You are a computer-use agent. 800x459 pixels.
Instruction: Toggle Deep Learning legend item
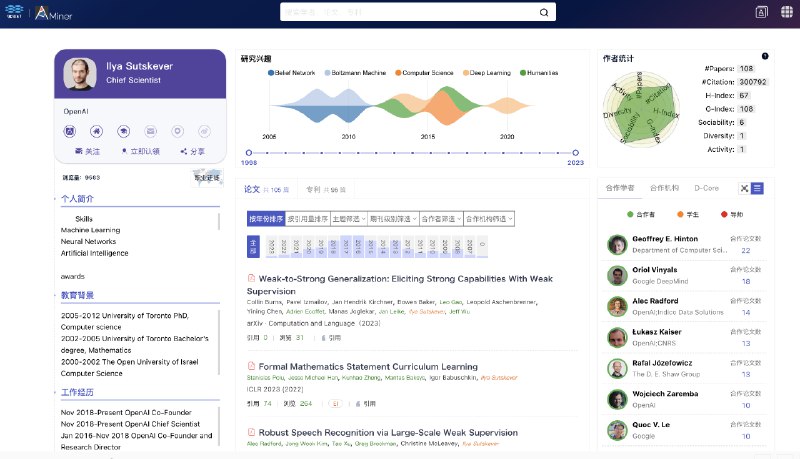(487, 73)
